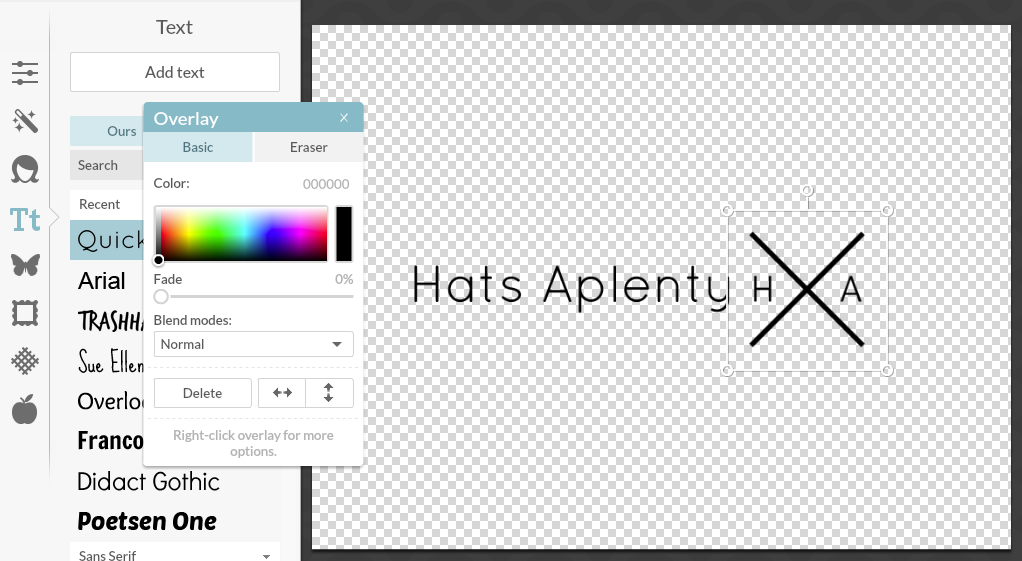Open the Edits sliders panel icon
The width and height of the screenshot is (1022, 561).
pos(25,72)
